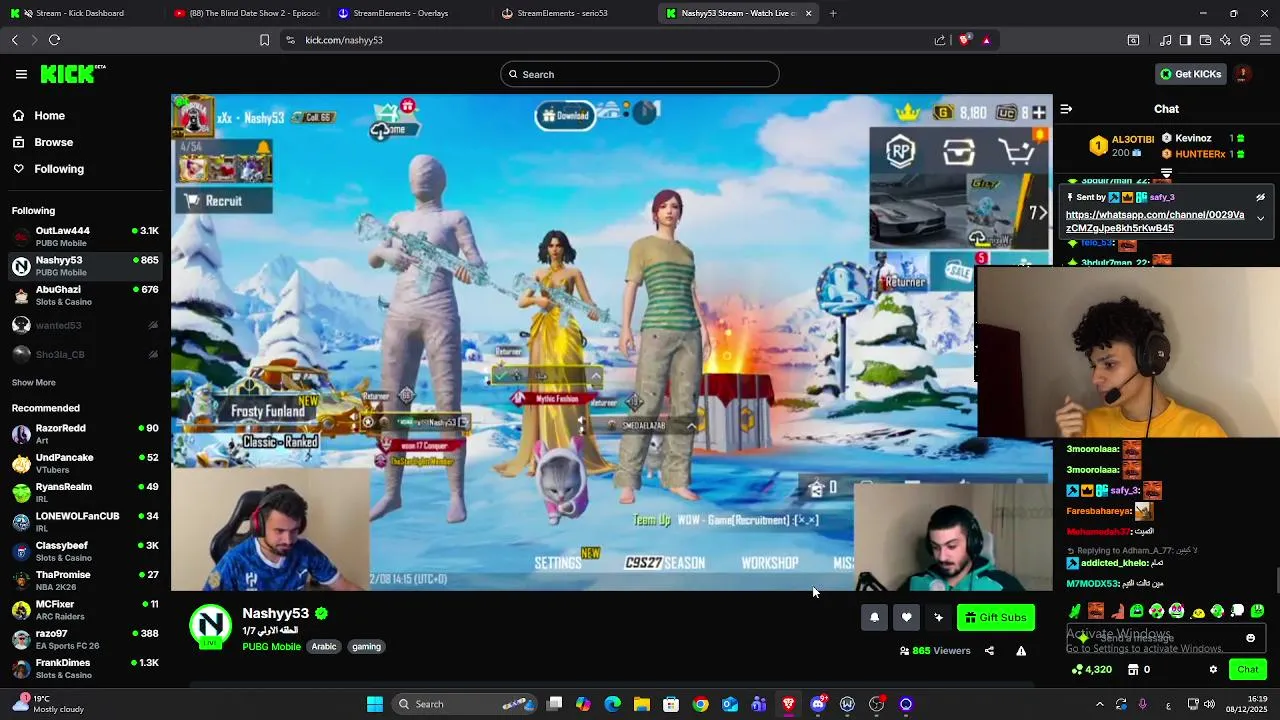Send message with green Chat button

click(x=1248, y=670)
